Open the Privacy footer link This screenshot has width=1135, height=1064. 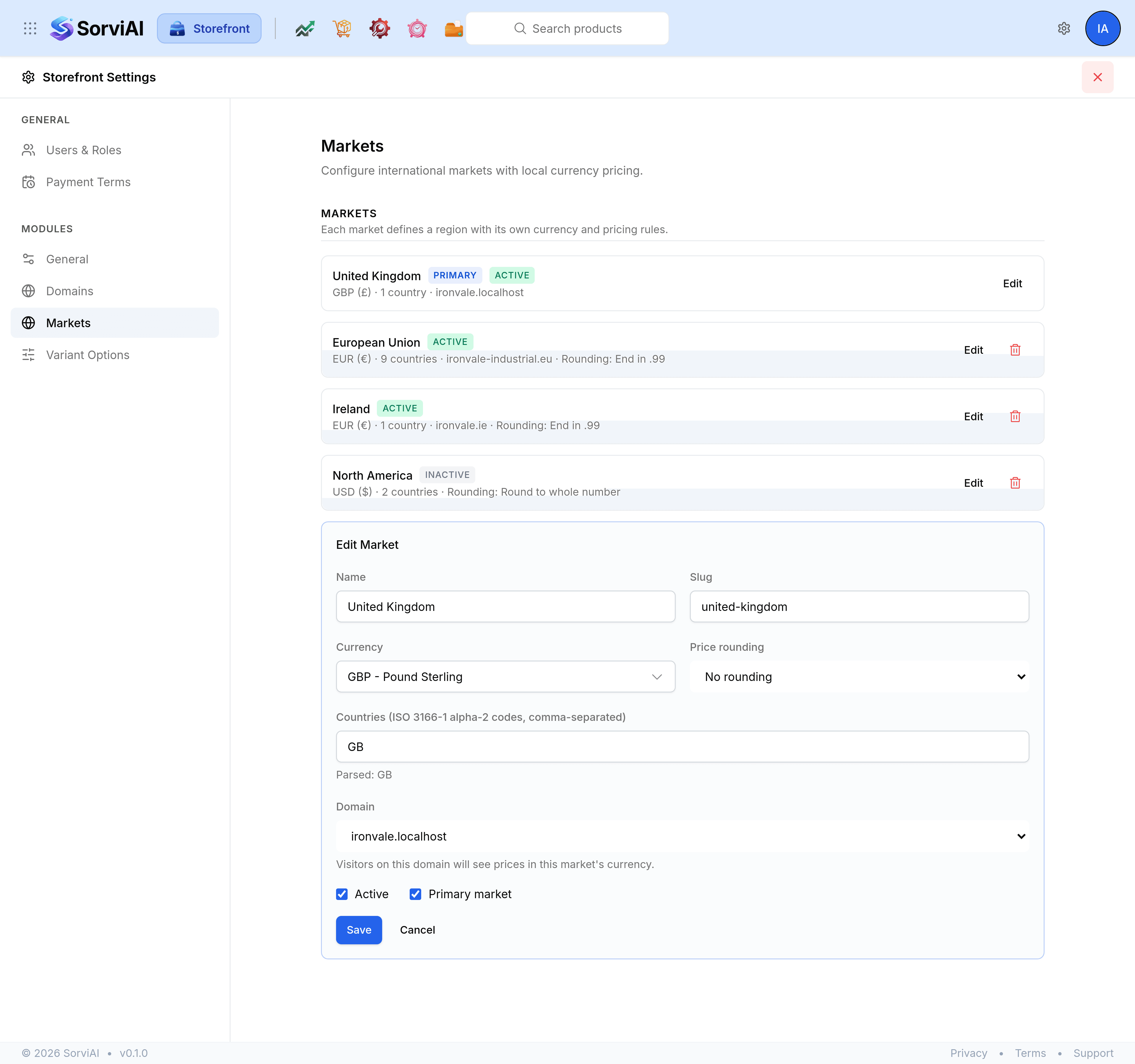point(968,1053)
